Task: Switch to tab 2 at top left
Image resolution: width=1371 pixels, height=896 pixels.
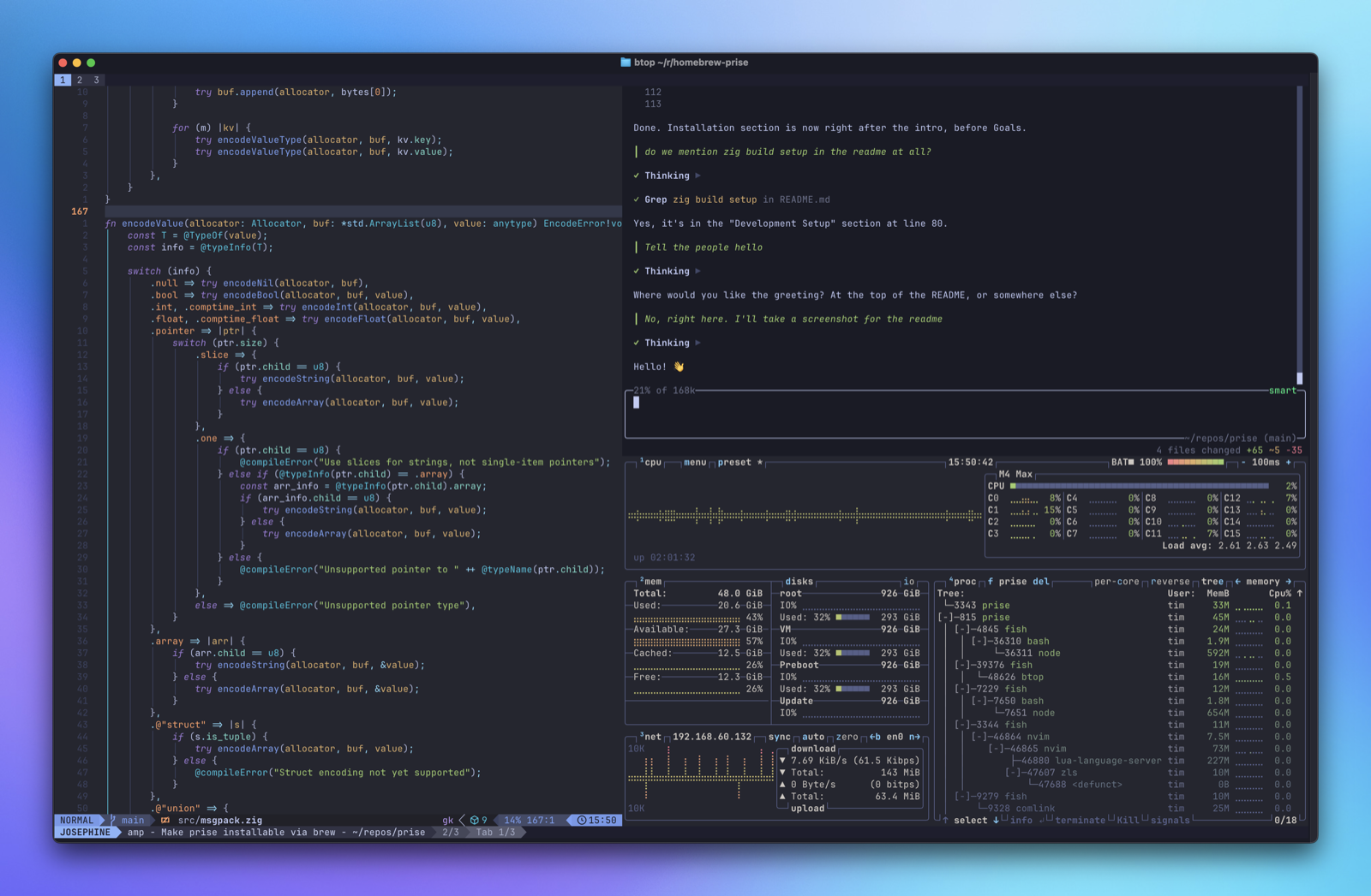Action: 80,80
